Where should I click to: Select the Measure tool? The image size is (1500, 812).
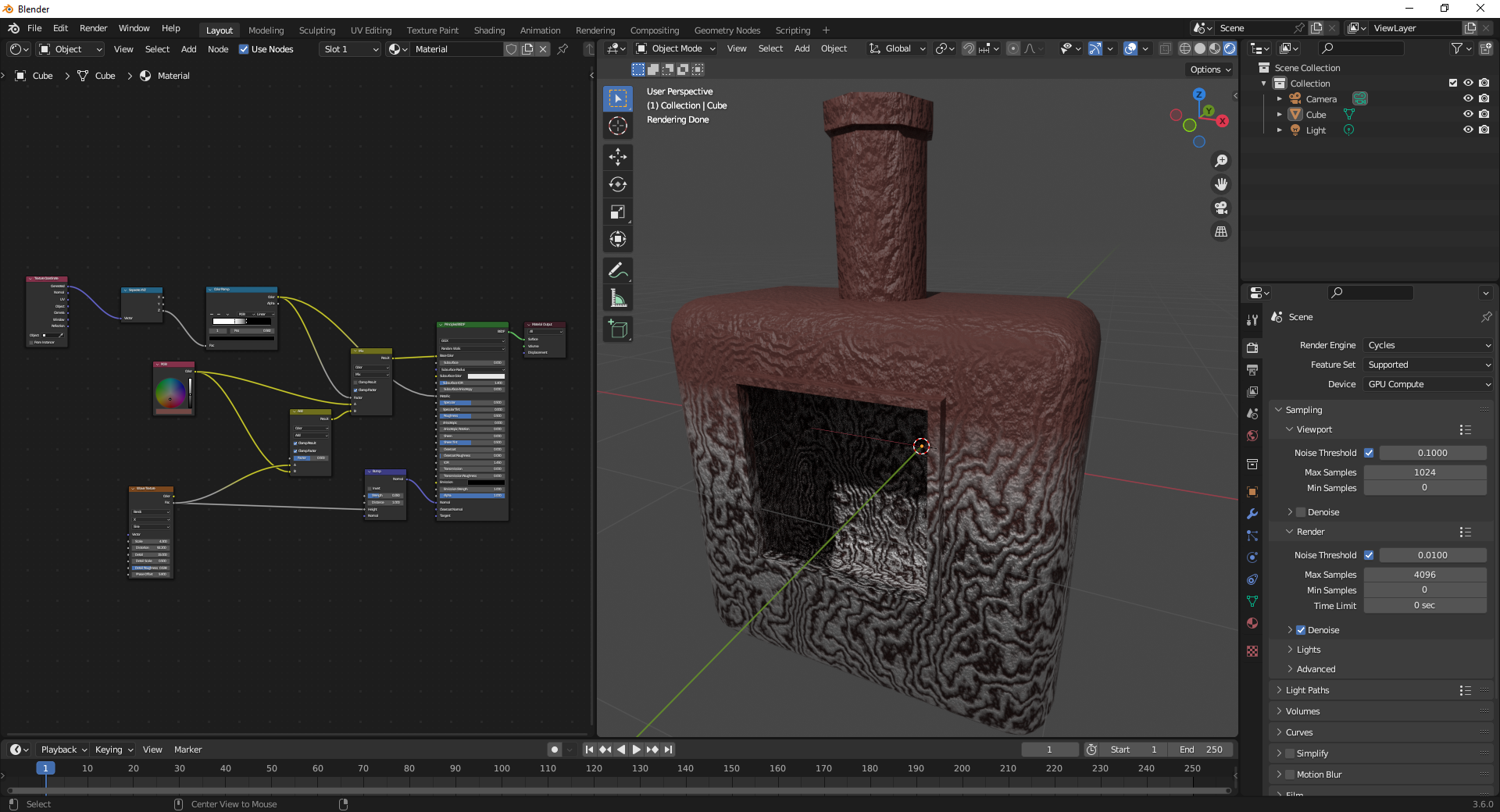618,298
